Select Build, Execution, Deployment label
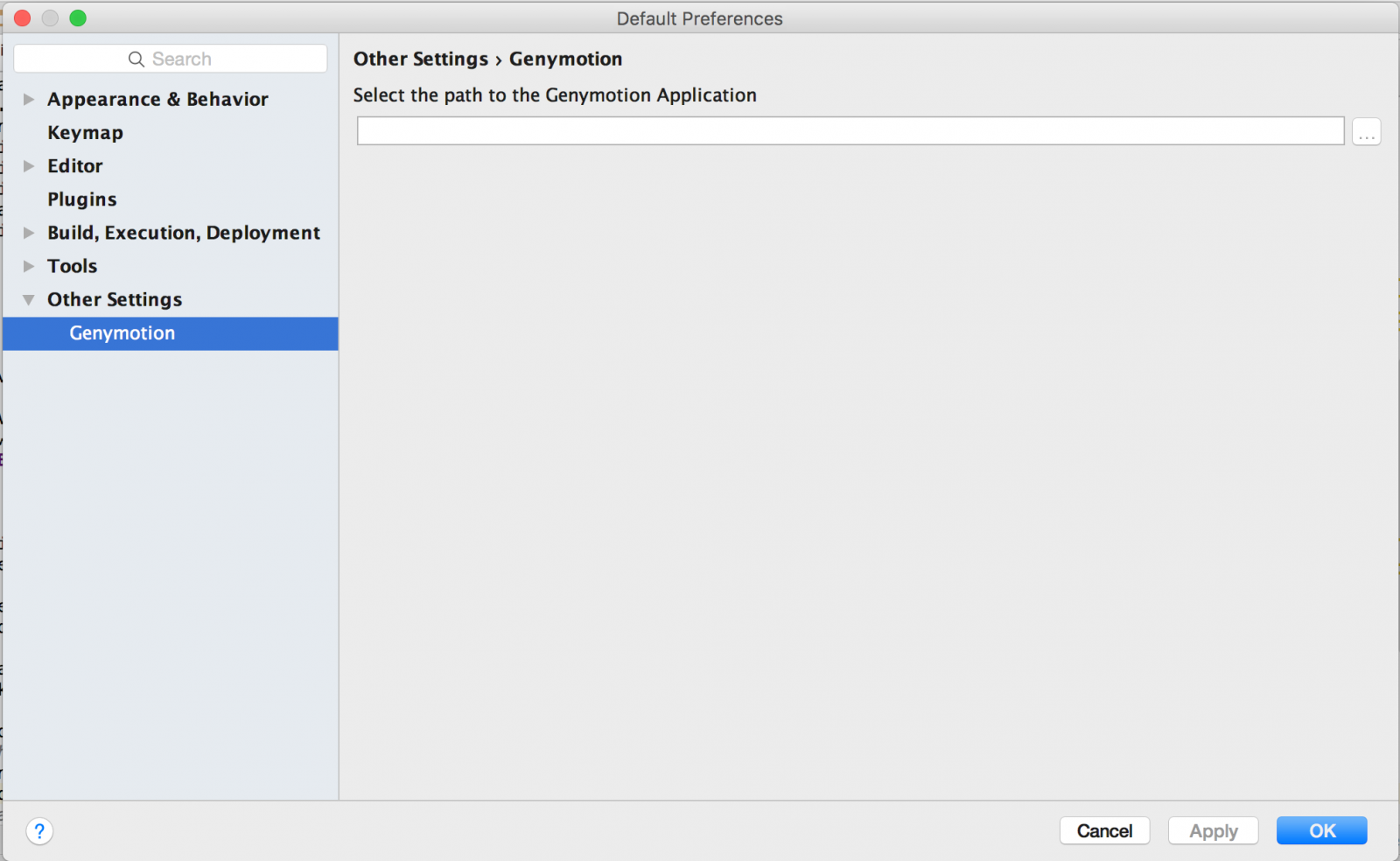Viewport: 1400px width, 861px height. pos(184,232)
